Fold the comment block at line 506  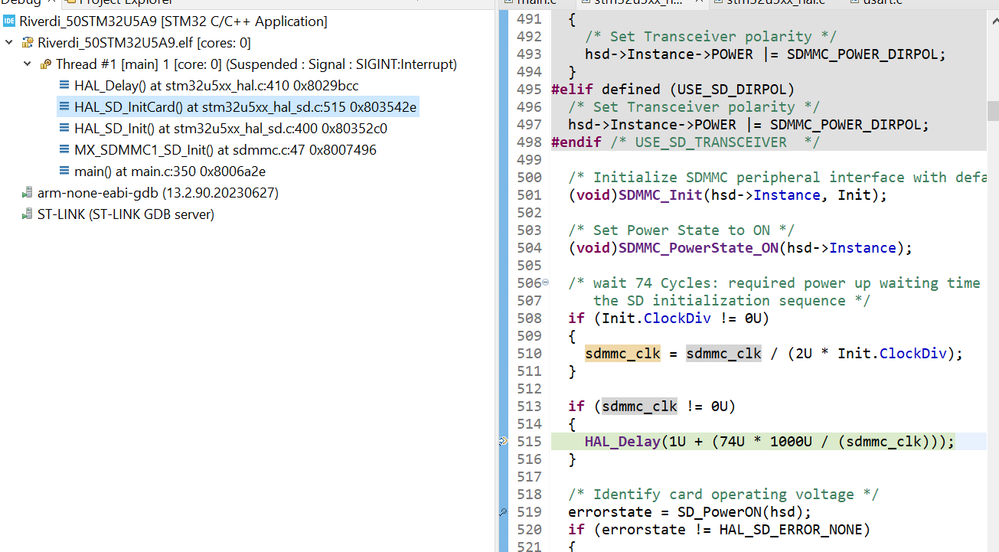click(545, 282)
